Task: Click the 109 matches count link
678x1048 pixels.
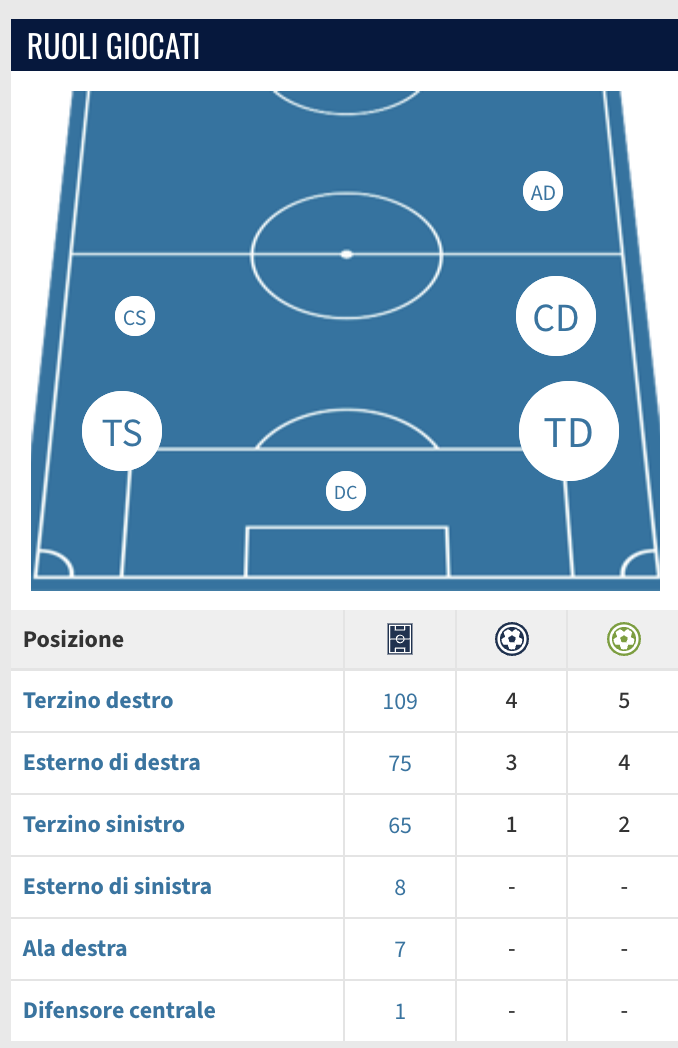Action: click(400, 701)
